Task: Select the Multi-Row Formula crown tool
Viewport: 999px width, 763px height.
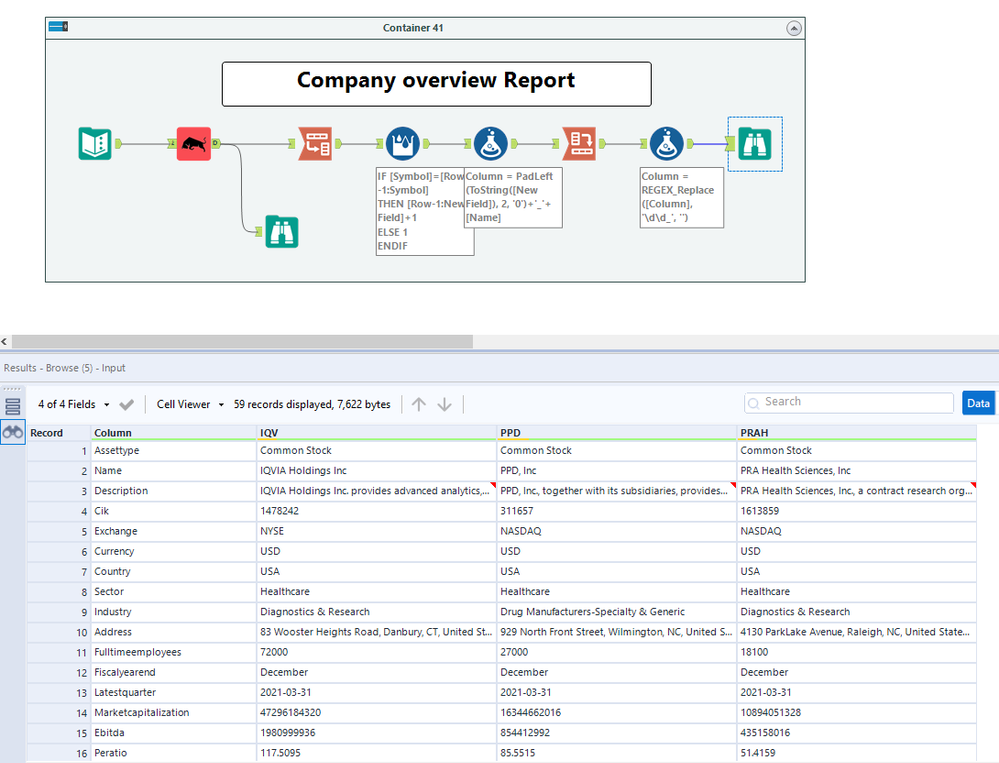Action: coord(404,144)
